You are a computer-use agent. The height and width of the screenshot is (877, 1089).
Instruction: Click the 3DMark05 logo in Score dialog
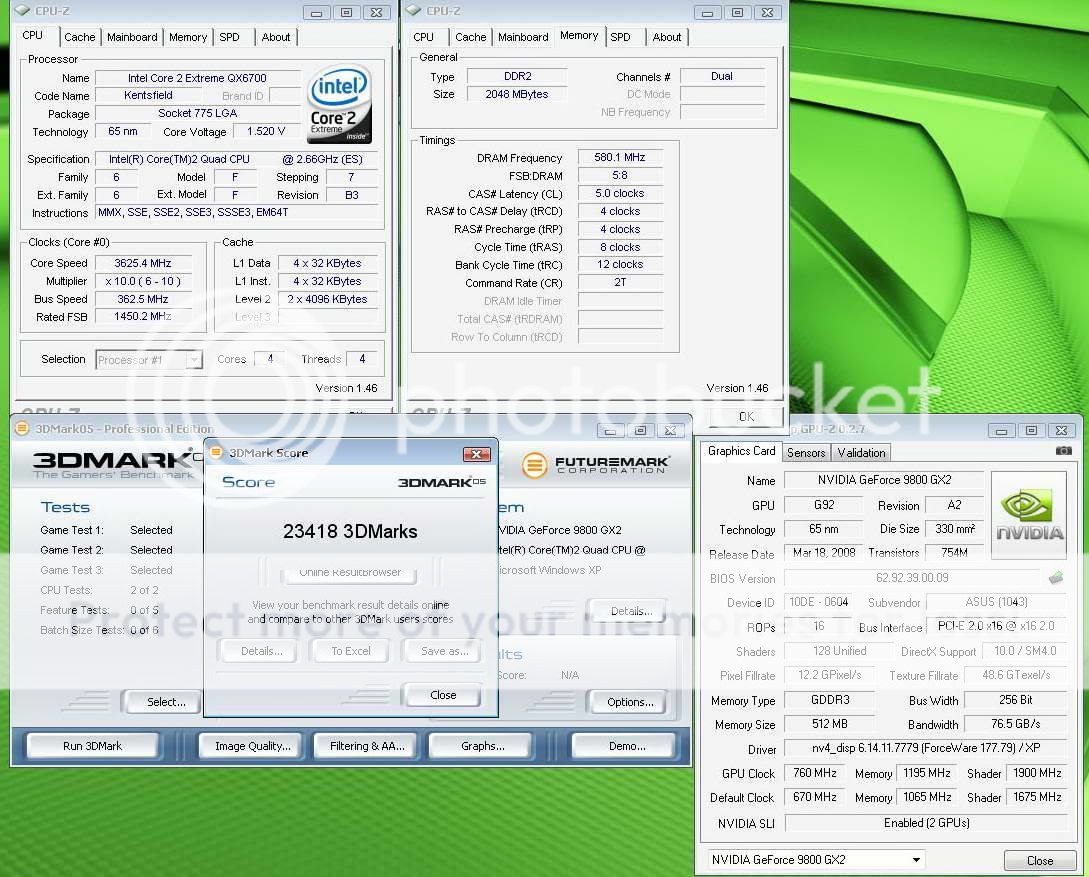442,482
